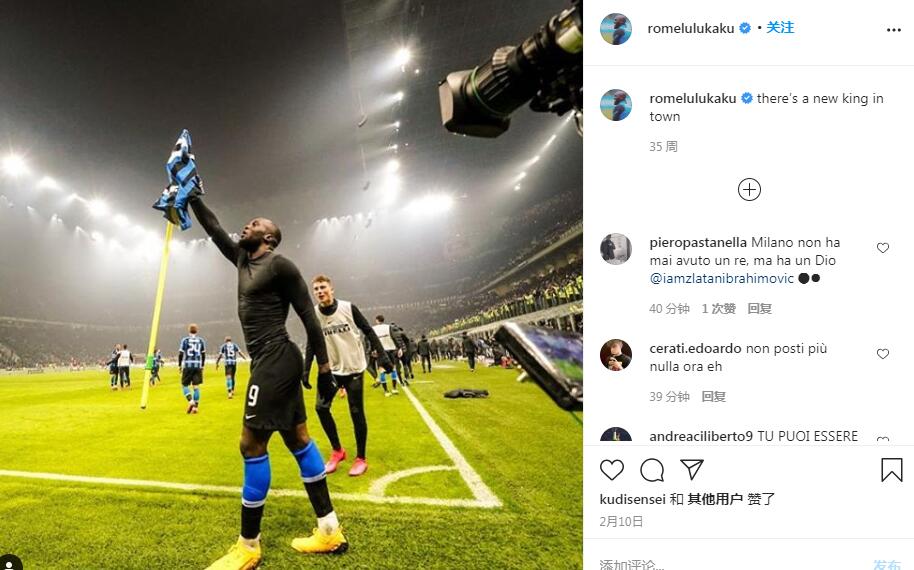
Task: Open the three-dot more options menu
Action: click(894, 30)
